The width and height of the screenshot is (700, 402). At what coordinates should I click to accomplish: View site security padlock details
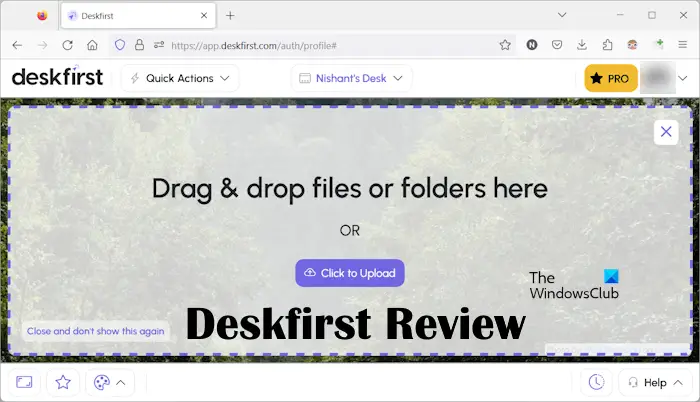tap(139, 45)
